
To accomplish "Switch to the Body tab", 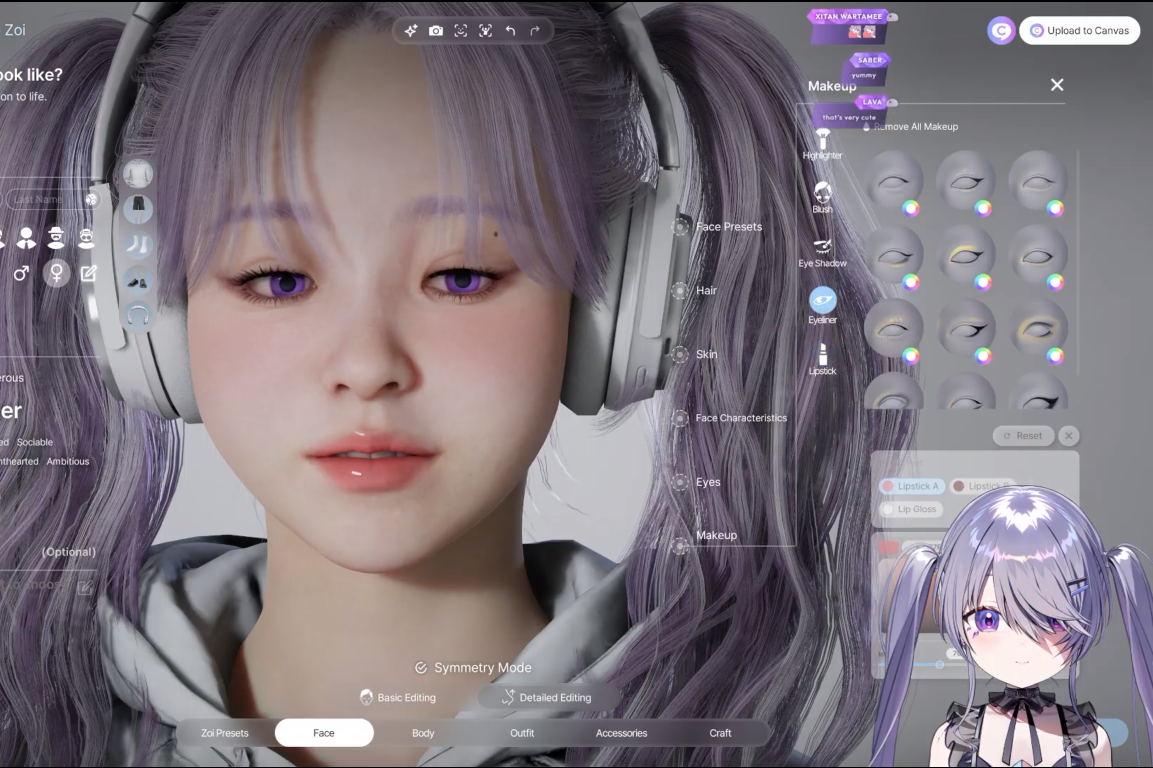I will tap(423, 733).
